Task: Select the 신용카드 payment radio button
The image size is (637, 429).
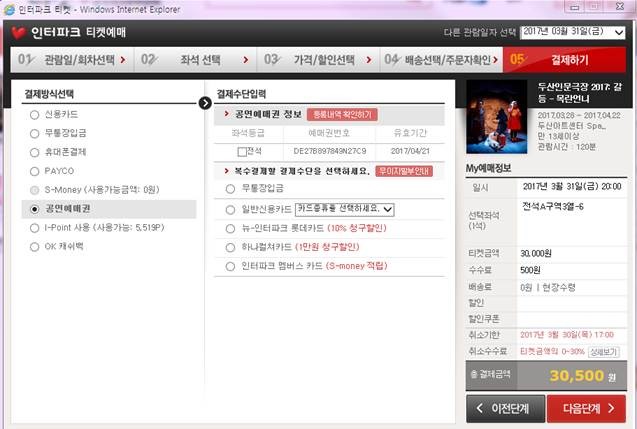Action: coord(35,115)
